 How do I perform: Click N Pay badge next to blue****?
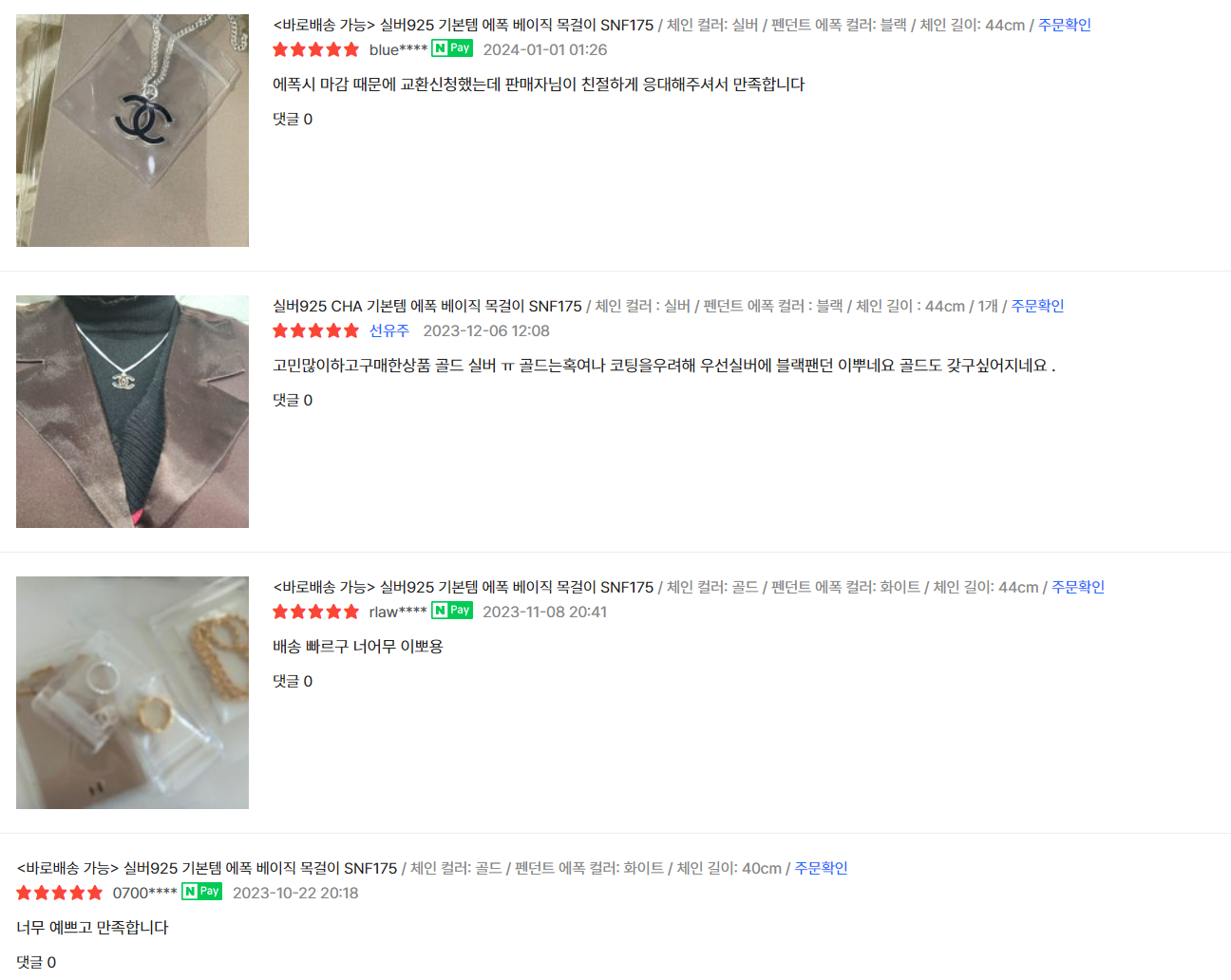(452, 48)
